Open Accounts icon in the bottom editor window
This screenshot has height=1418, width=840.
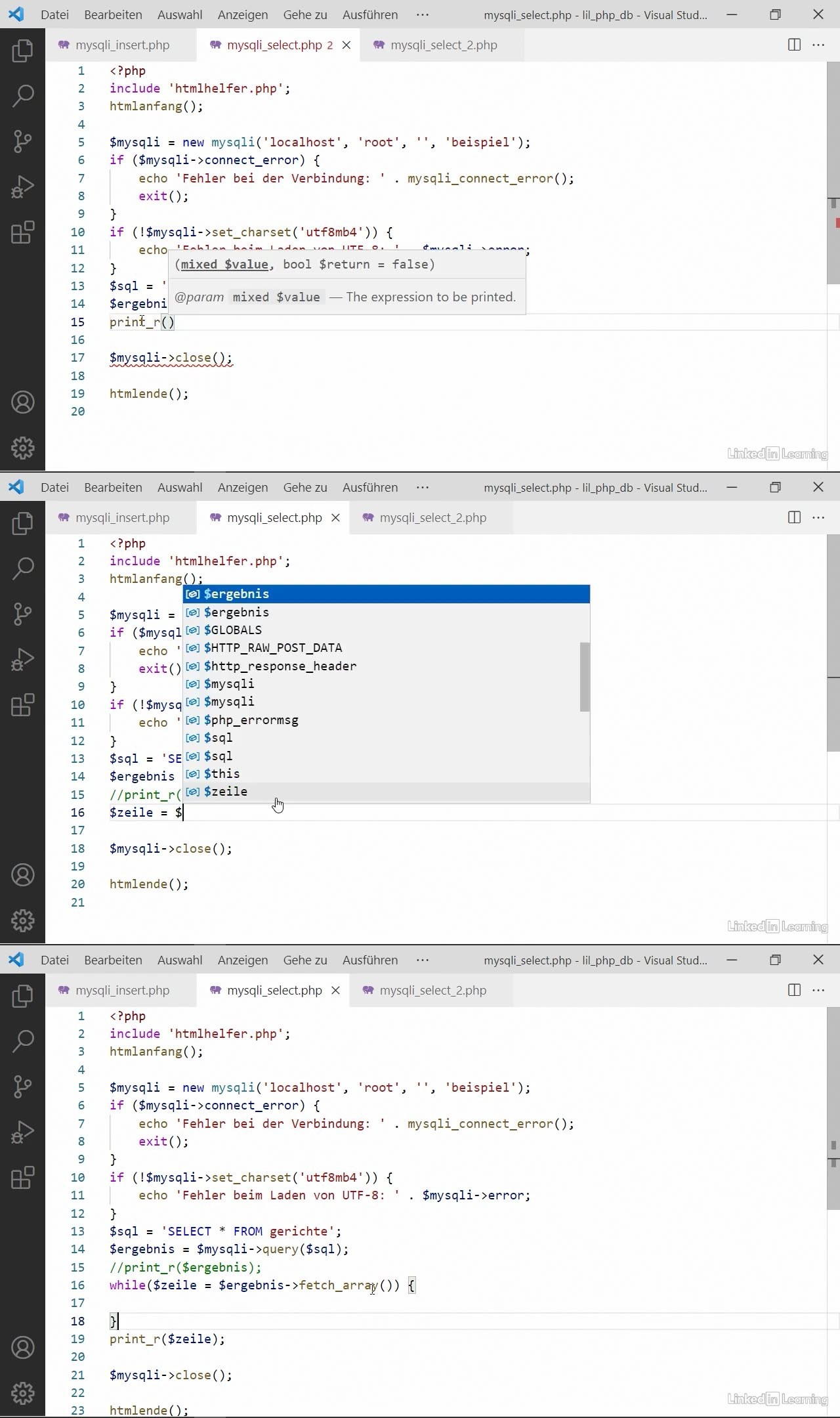pos(22,1348)
